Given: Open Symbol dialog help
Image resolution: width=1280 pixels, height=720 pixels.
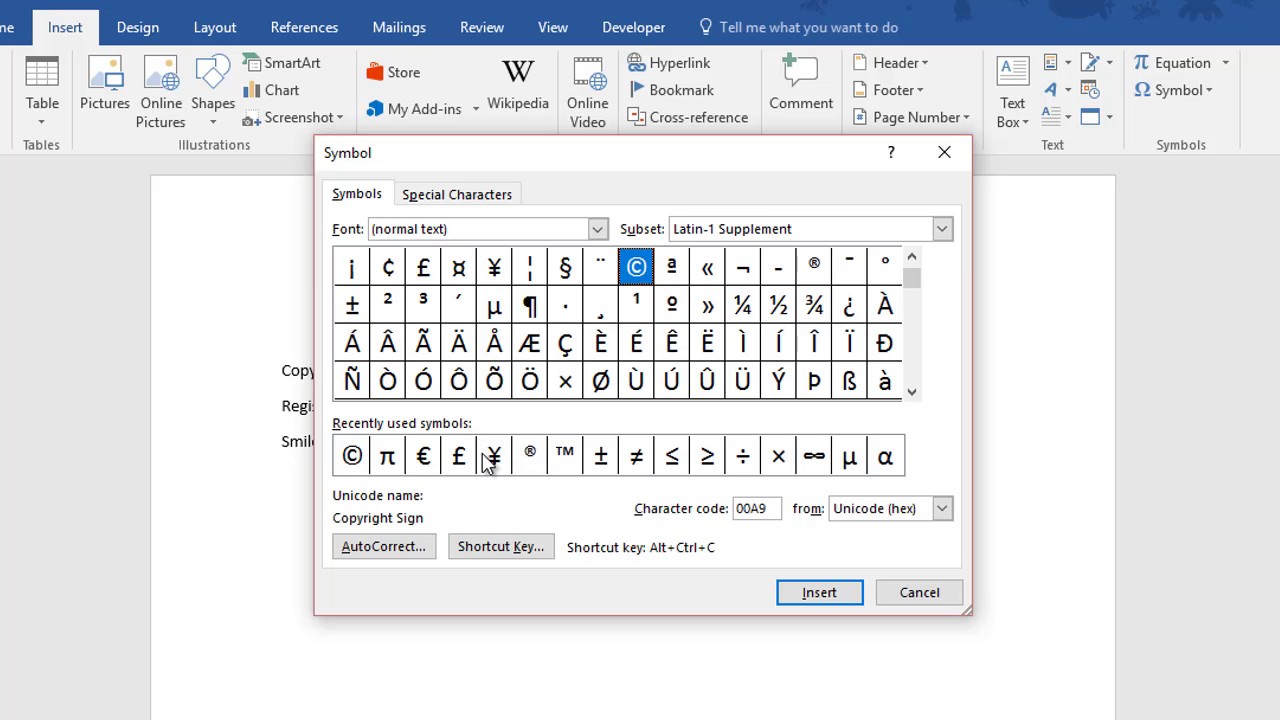Looking at the screenshot, I should 891,152.
